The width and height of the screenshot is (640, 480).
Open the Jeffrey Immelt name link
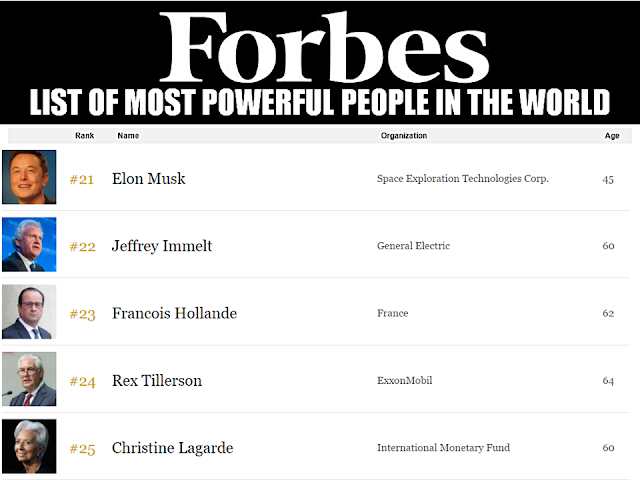[x=162, y=246]
